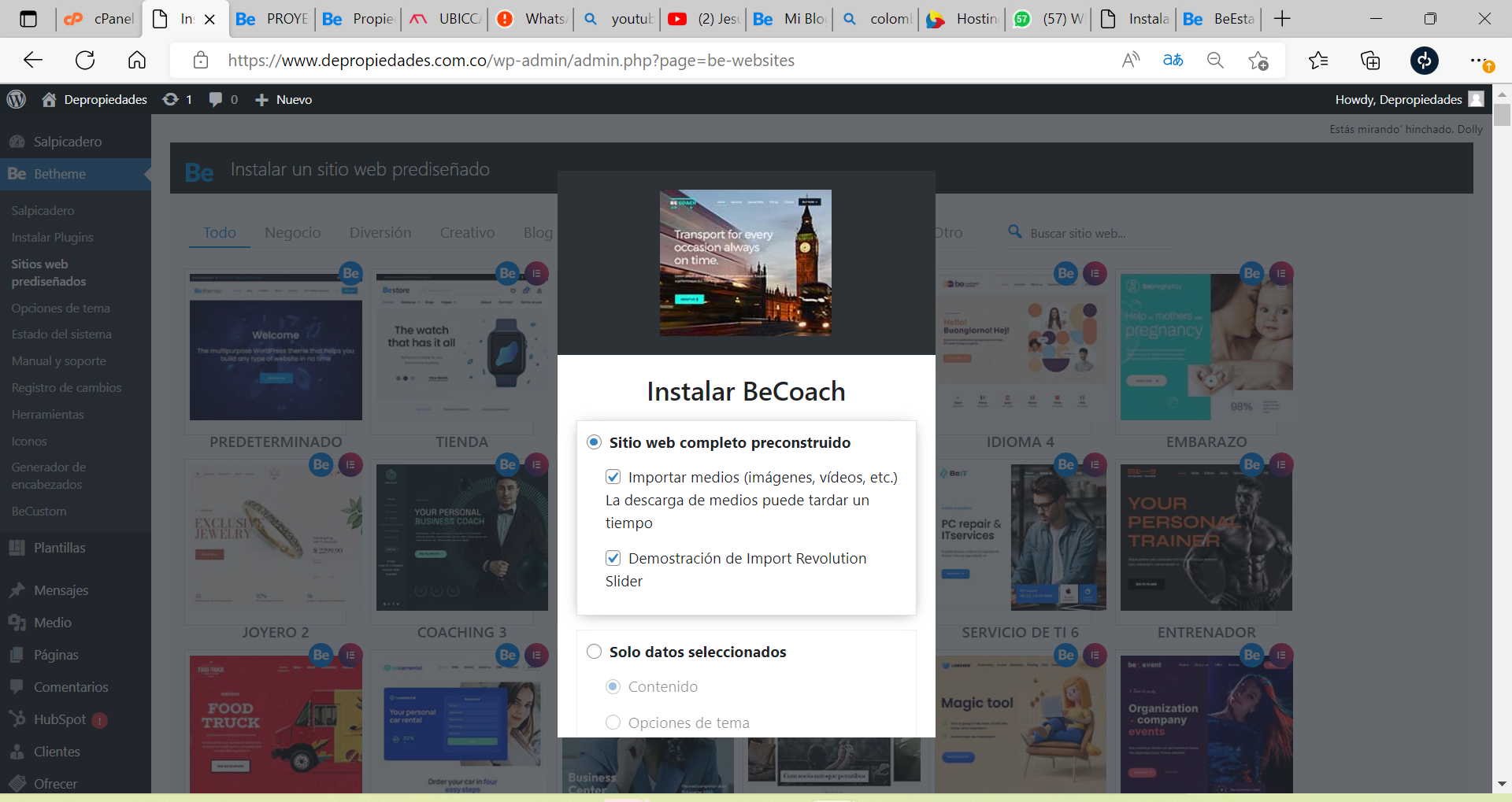Select the Contenido radio option
The image size is (1512, 802).
pyautogui.click(x=613, y=686)
